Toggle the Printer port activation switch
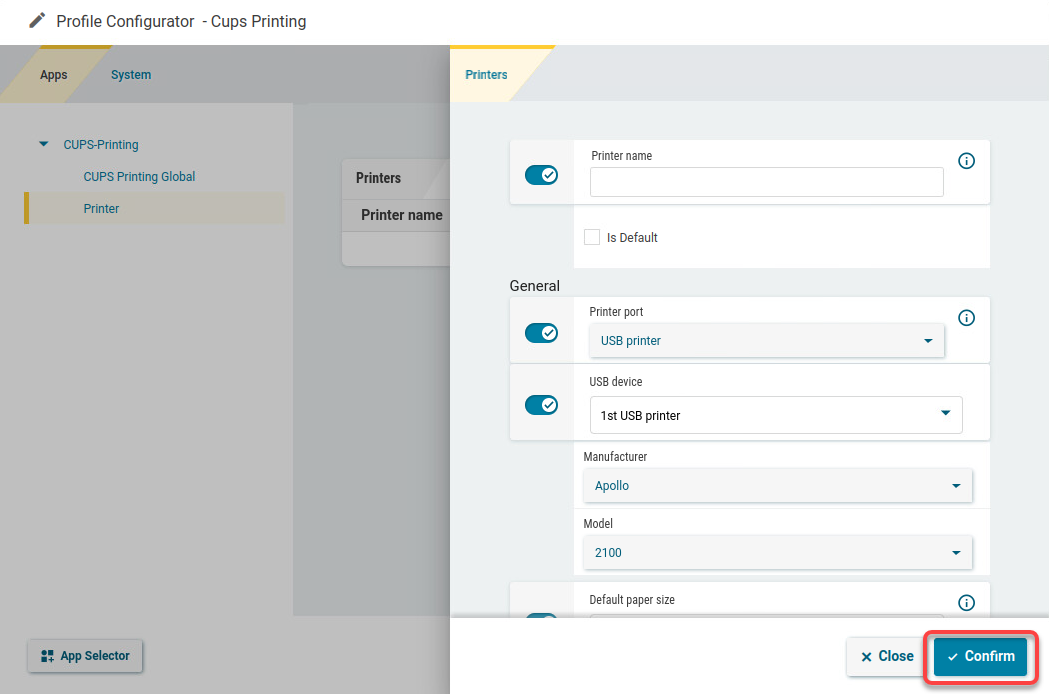 click(x=541, y=332)
